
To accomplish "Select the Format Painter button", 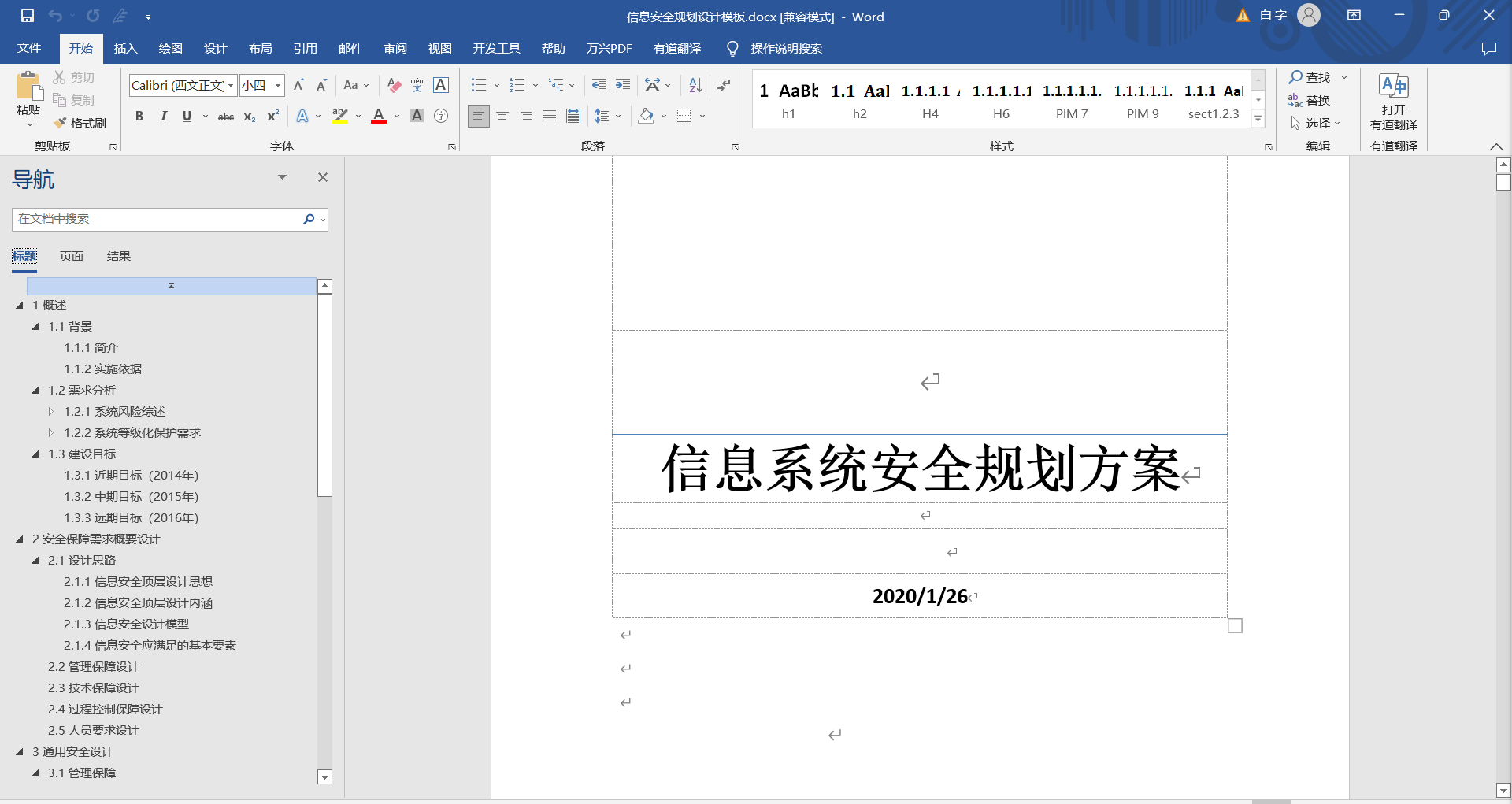I will click(x=80, y=123).
